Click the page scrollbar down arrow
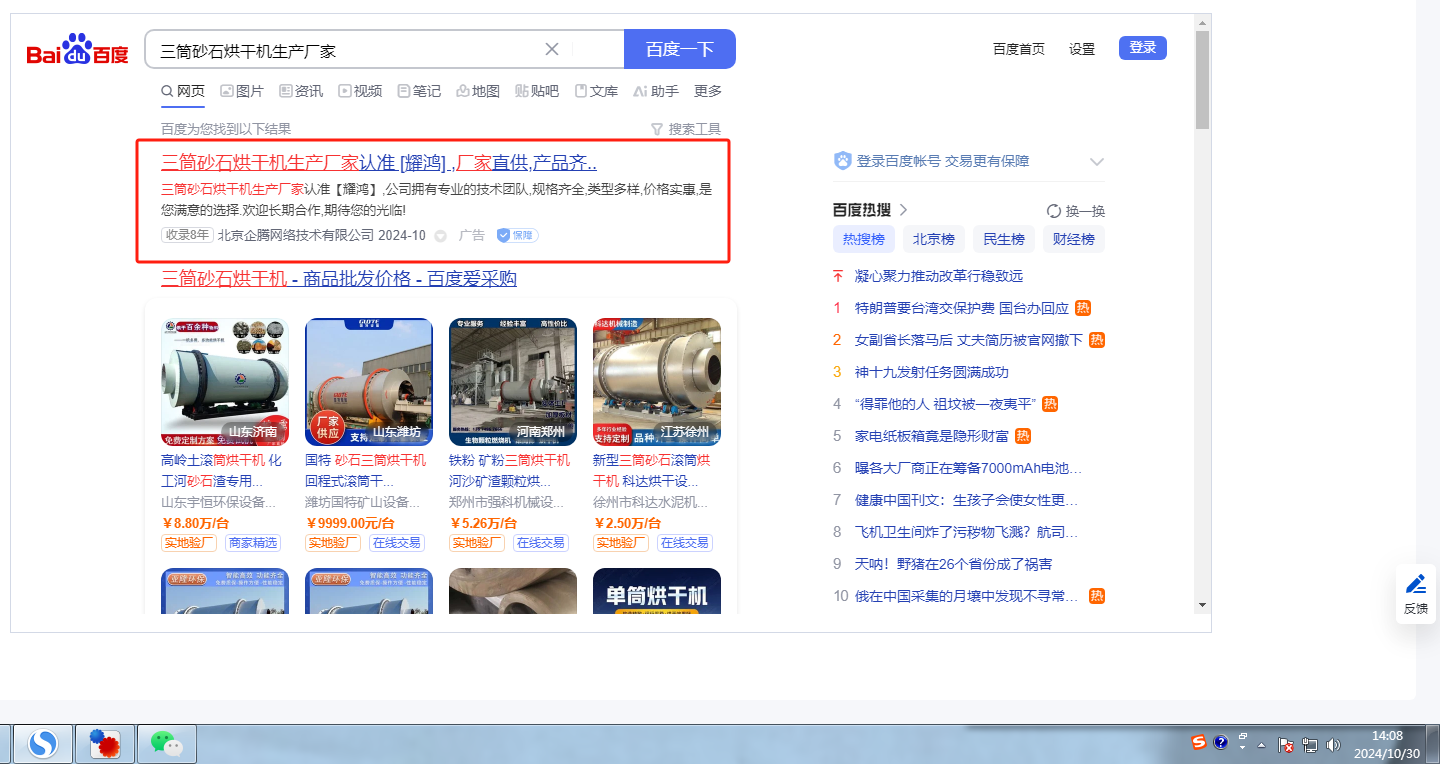This screenshot has width=1440, height=764. (x=1202, y=605)
